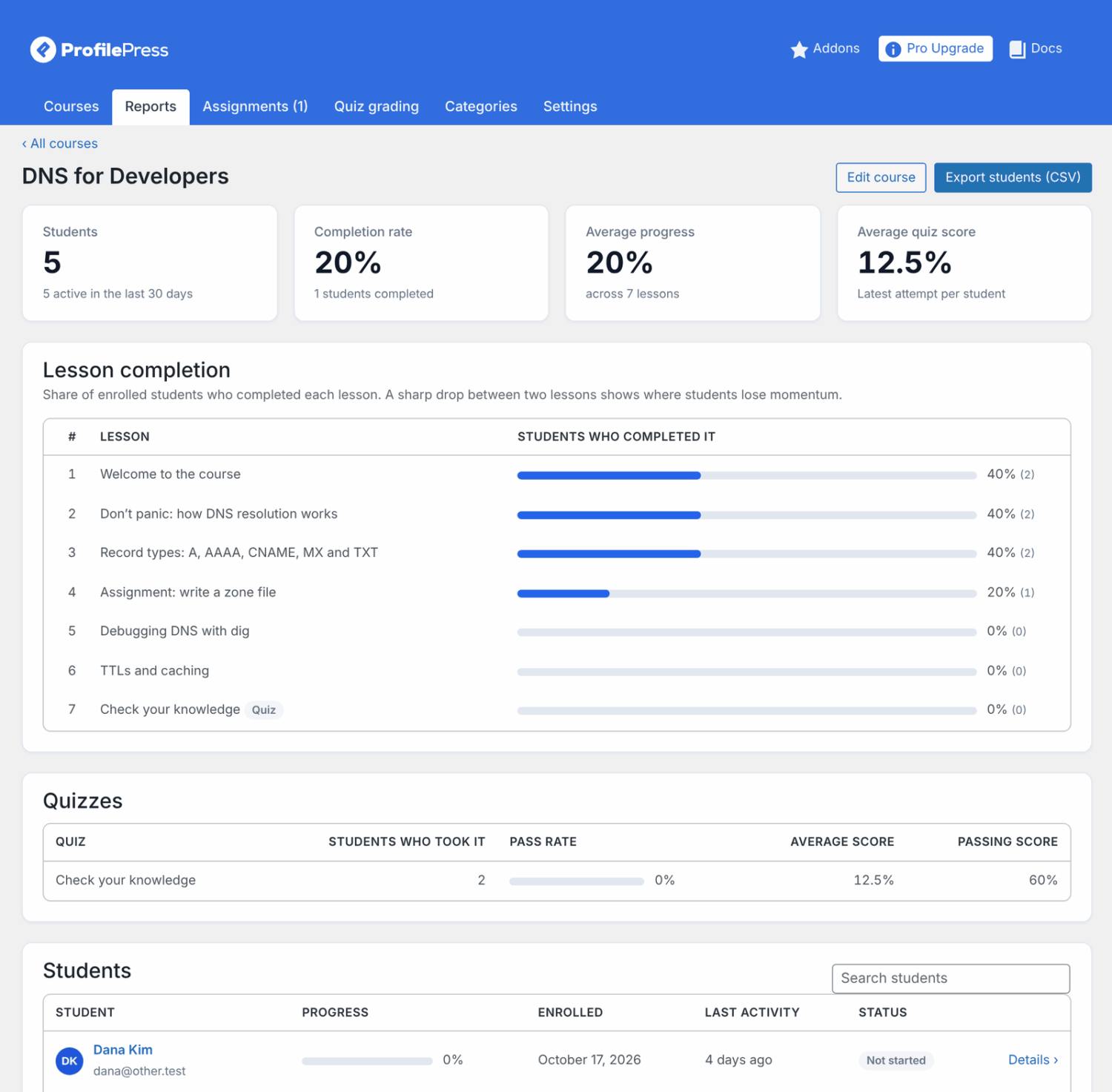Image resolution: width=1112 pixels, height=1092 pixels.
Task: Click "Check your knowledge" in Quizzes table
Action: [126, 881]
